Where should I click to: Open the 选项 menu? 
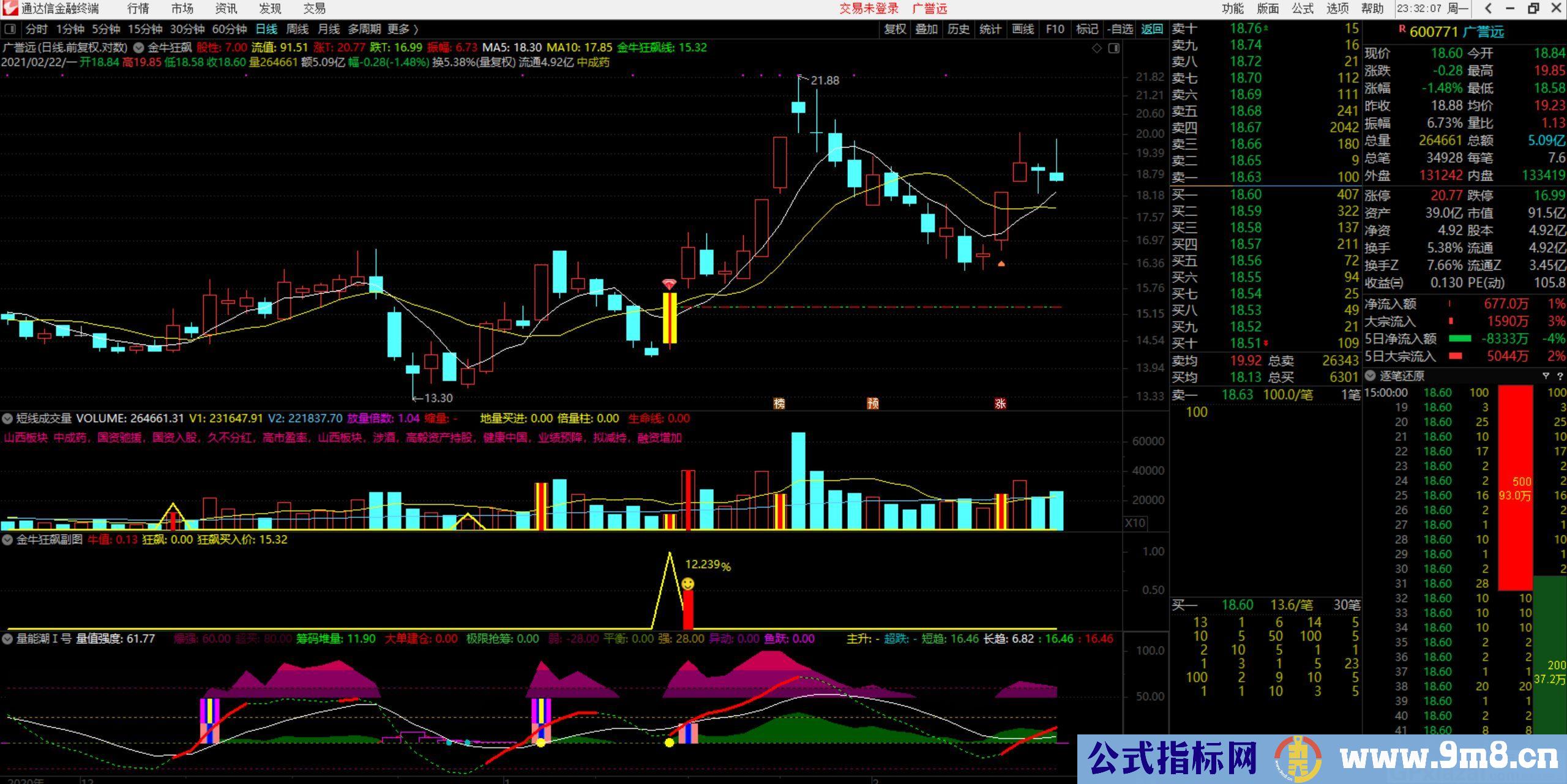1337,9
